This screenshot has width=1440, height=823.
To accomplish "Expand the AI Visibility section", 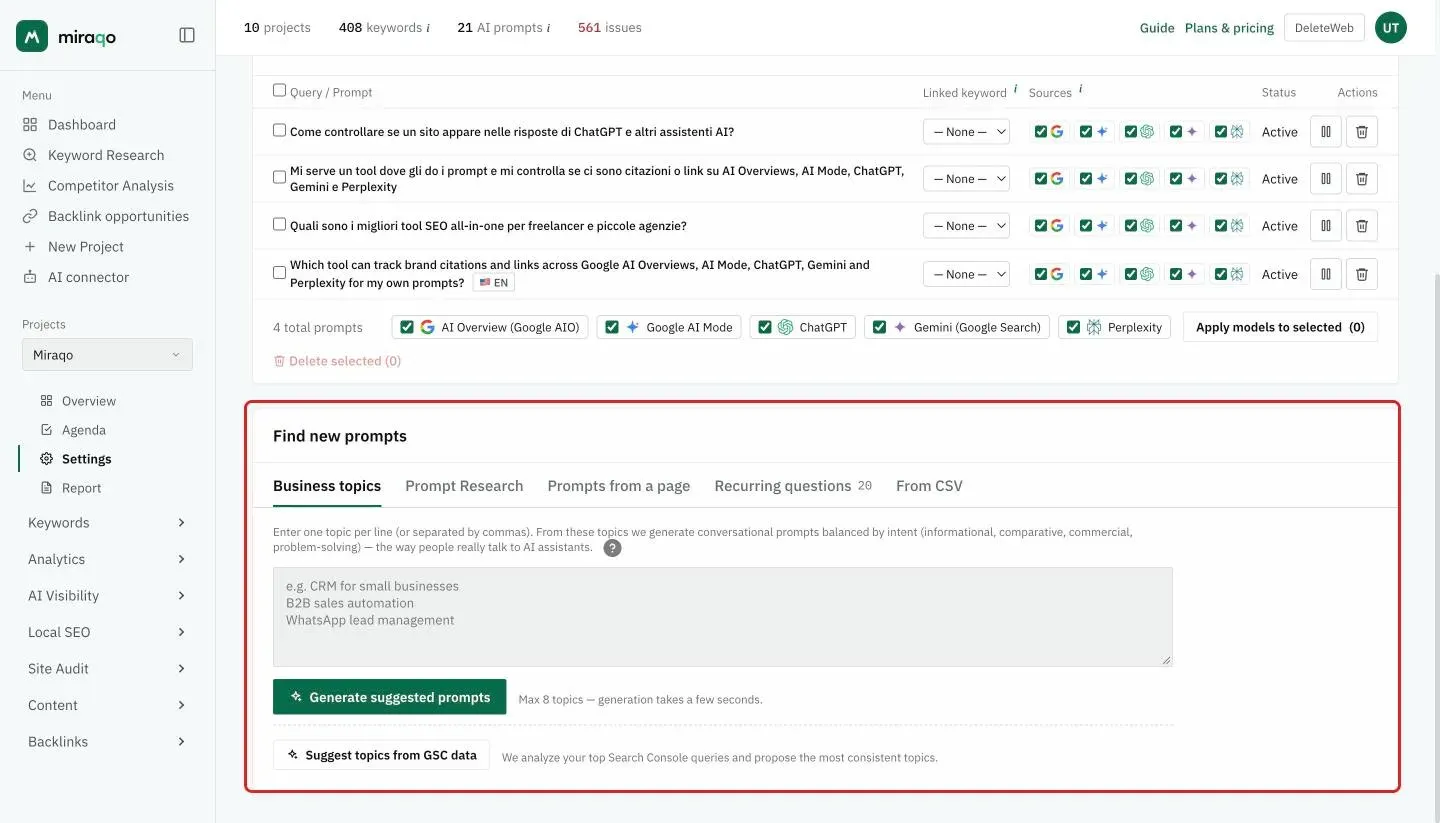I will pos(107,596).
